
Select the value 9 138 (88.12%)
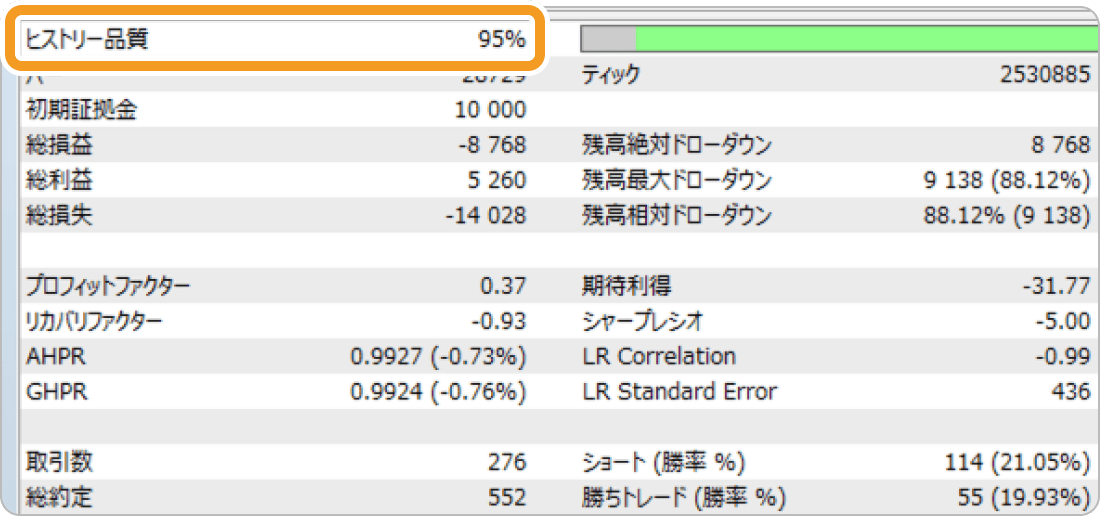click(x=1007, y=181)
